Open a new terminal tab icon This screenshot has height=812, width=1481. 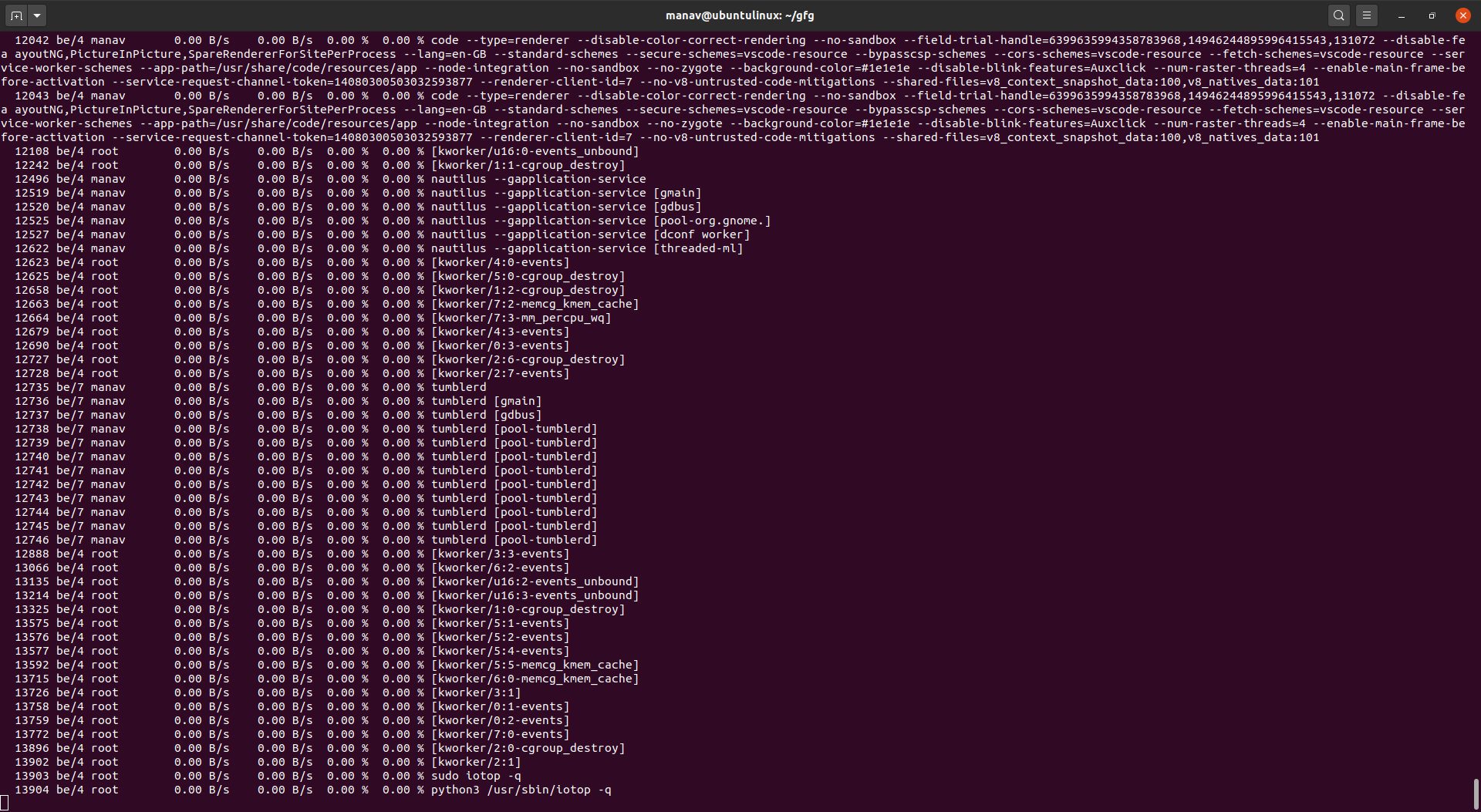[x=16, y=15]
